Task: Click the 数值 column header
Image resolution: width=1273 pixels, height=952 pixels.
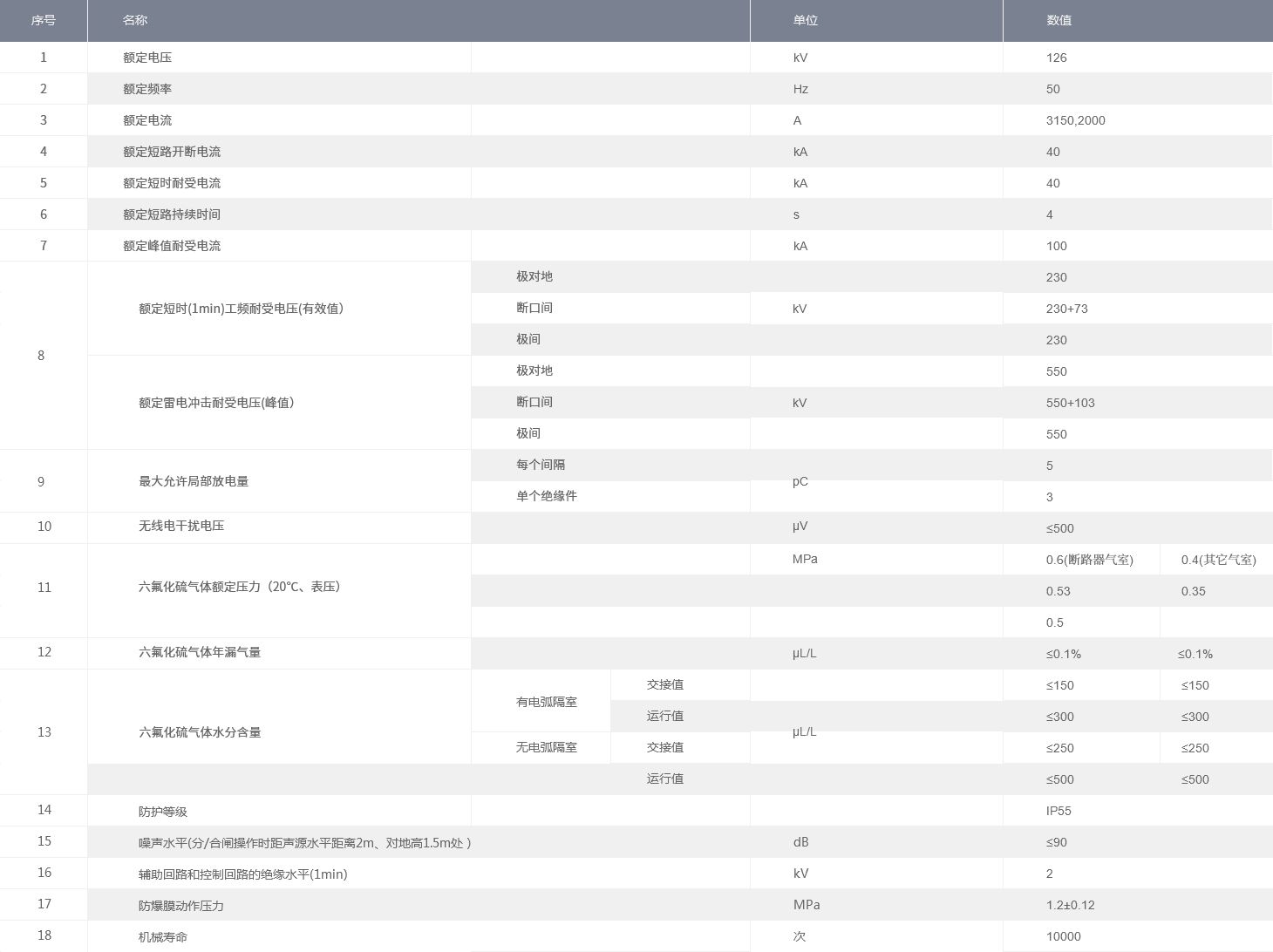Action: point(1059,20)
